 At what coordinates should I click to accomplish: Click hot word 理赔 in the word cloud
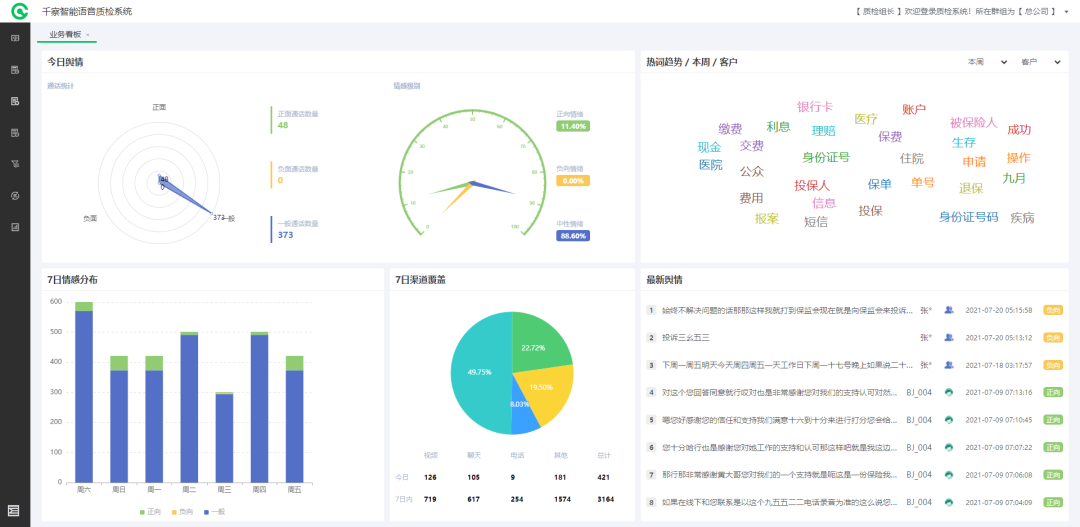(x=823, y=131)
